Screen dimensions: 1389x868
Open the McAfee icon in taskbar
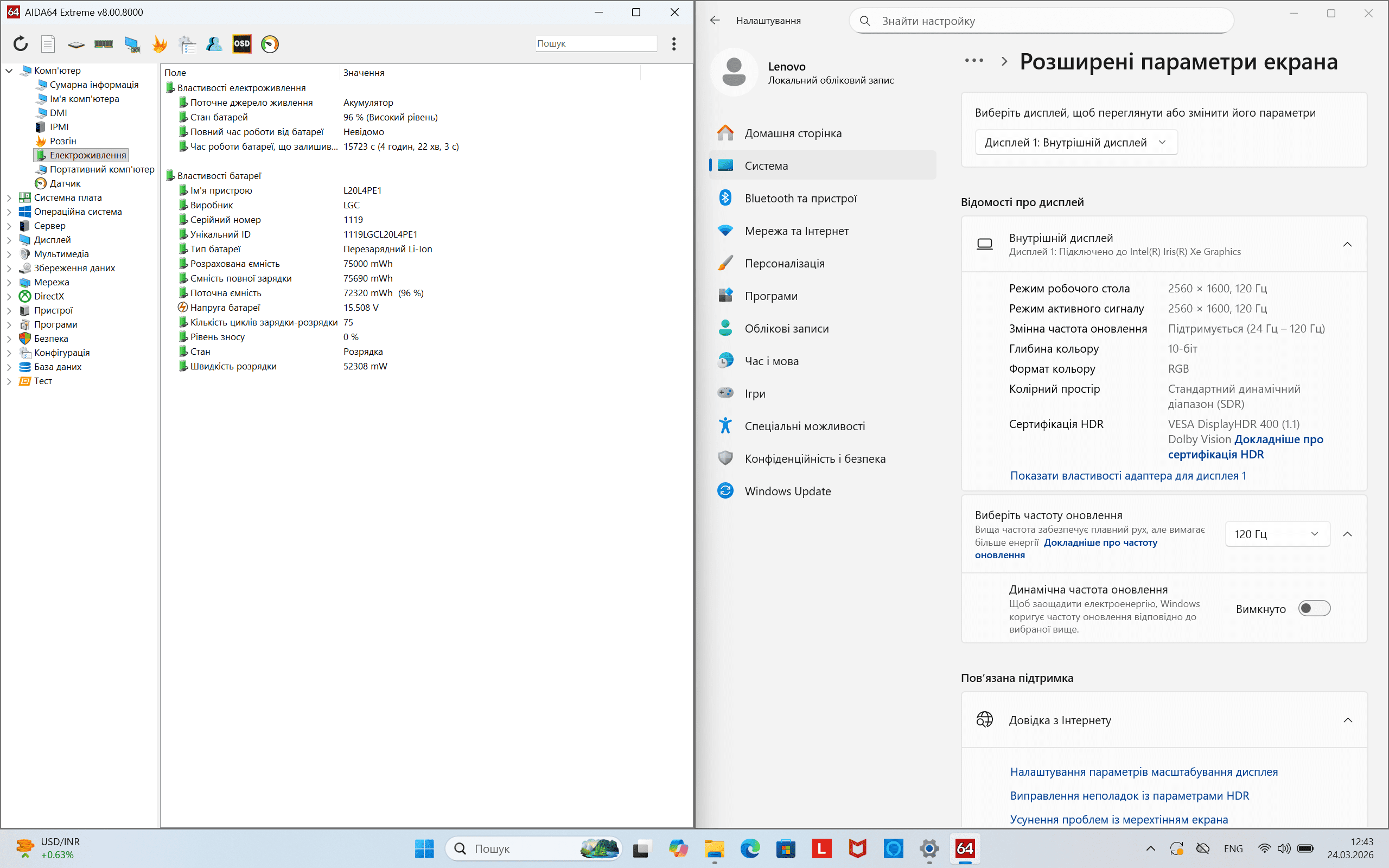click(857, 848)
